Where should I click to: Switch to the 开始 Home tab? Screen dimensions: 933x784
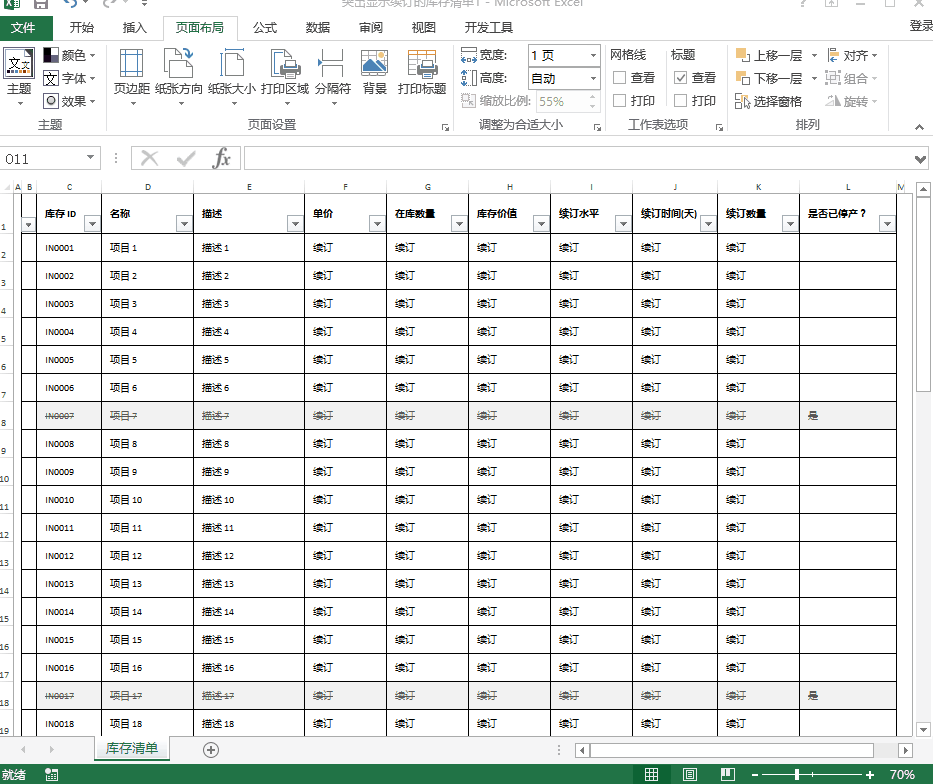82,28
